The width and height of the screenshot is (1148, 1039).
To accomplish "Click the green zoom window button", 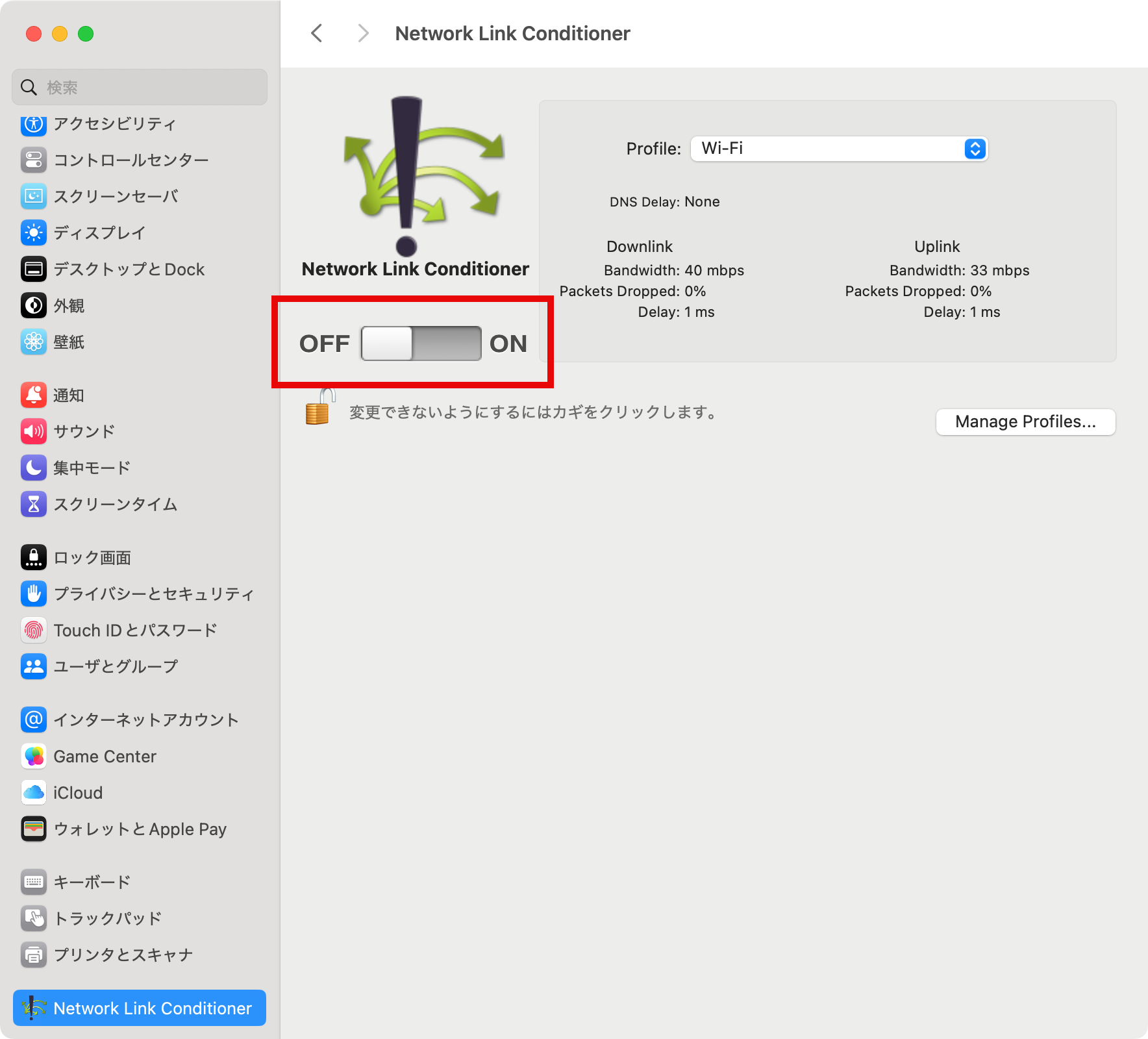I will [x=86, y=34].
